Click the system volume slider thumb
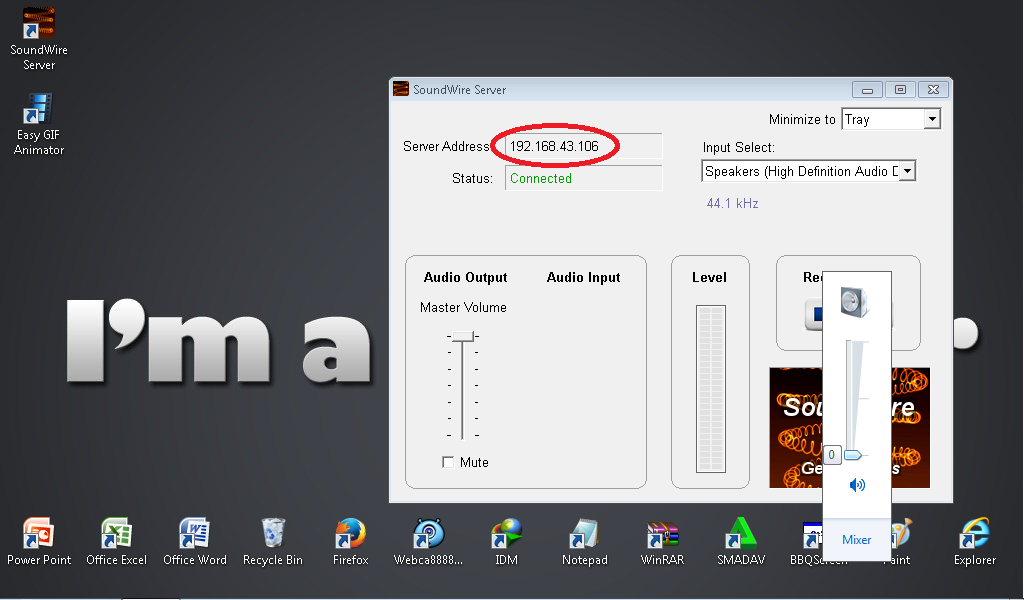Viewport: 1024px width, 600px height. (x=854, y=455)
